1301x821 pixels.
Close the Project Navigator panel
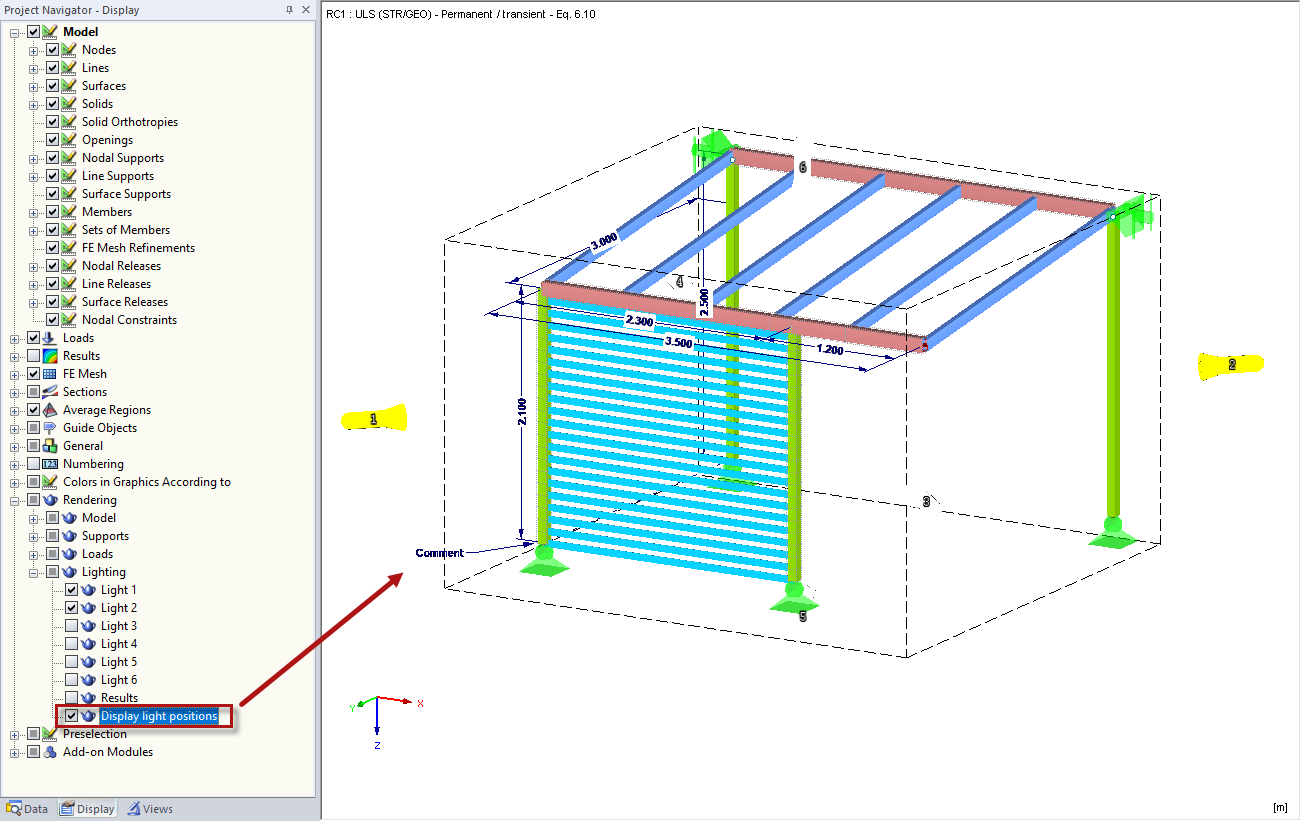pos(305,10)
